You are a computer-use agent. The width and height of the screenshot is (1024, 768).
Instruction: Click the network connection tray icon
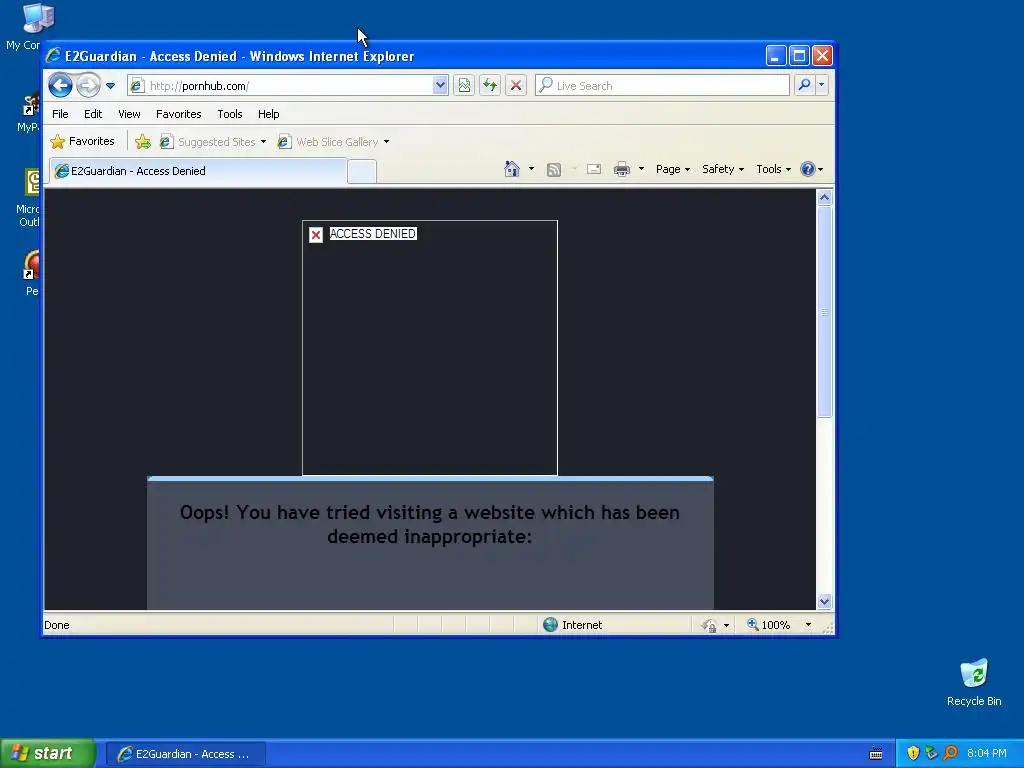pos(931,754)
